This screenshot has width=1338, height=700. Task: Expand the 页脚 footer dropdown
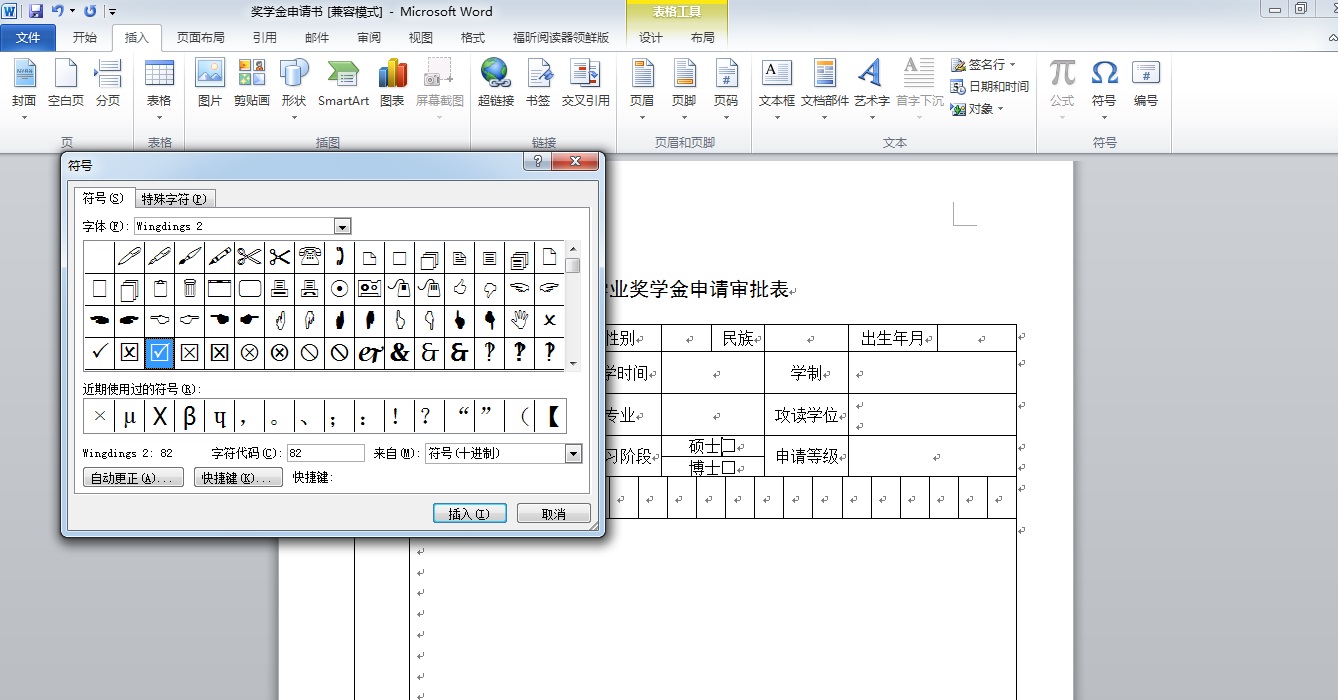684,118
